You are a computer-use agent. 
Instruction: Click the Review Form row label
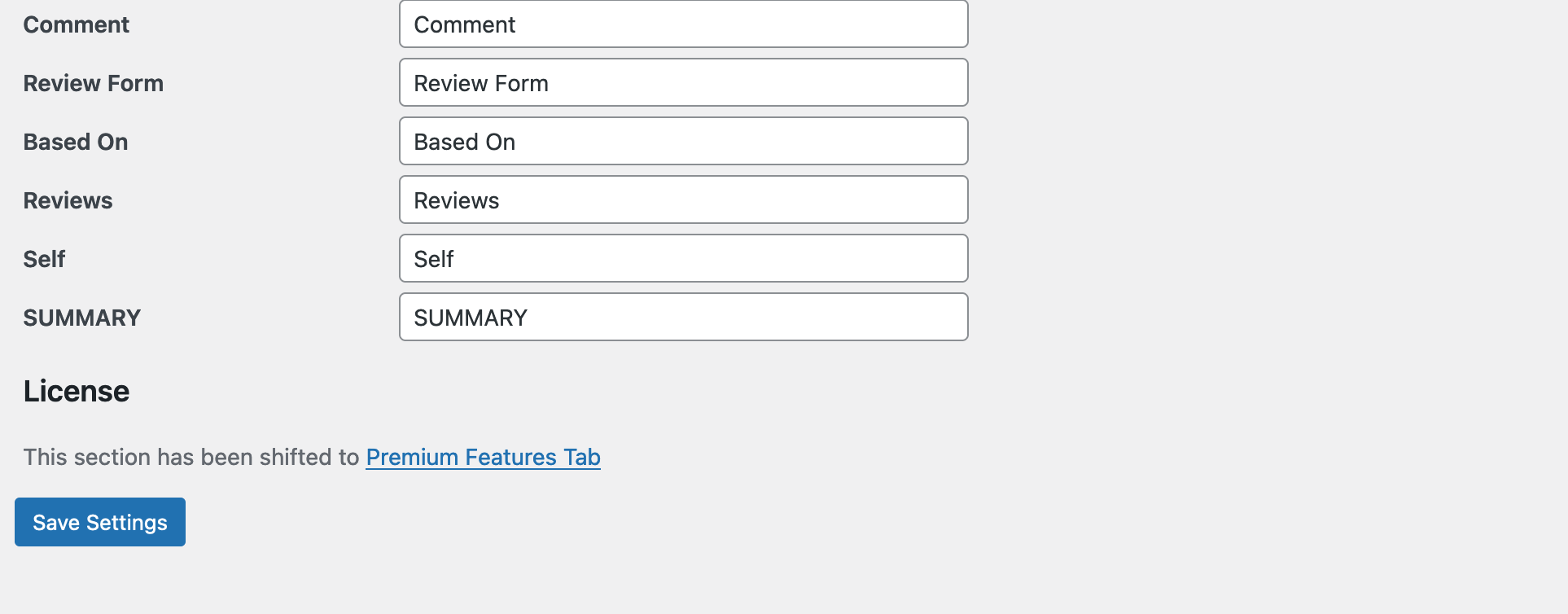93,83
